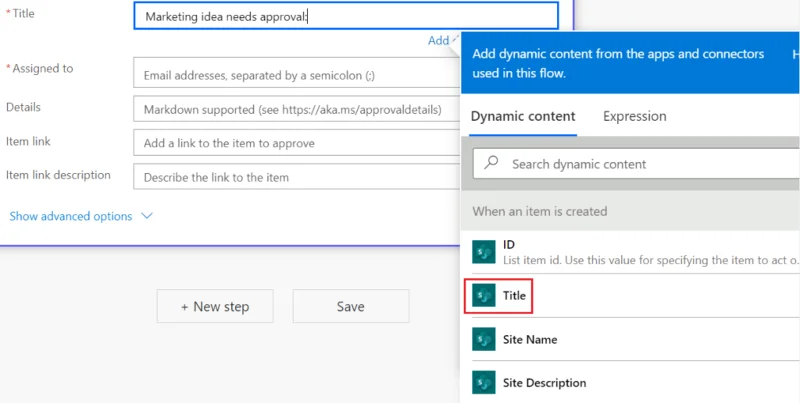Click the Add dynamic content link
The image size is (800, 403).
click(x=443, y=40)
